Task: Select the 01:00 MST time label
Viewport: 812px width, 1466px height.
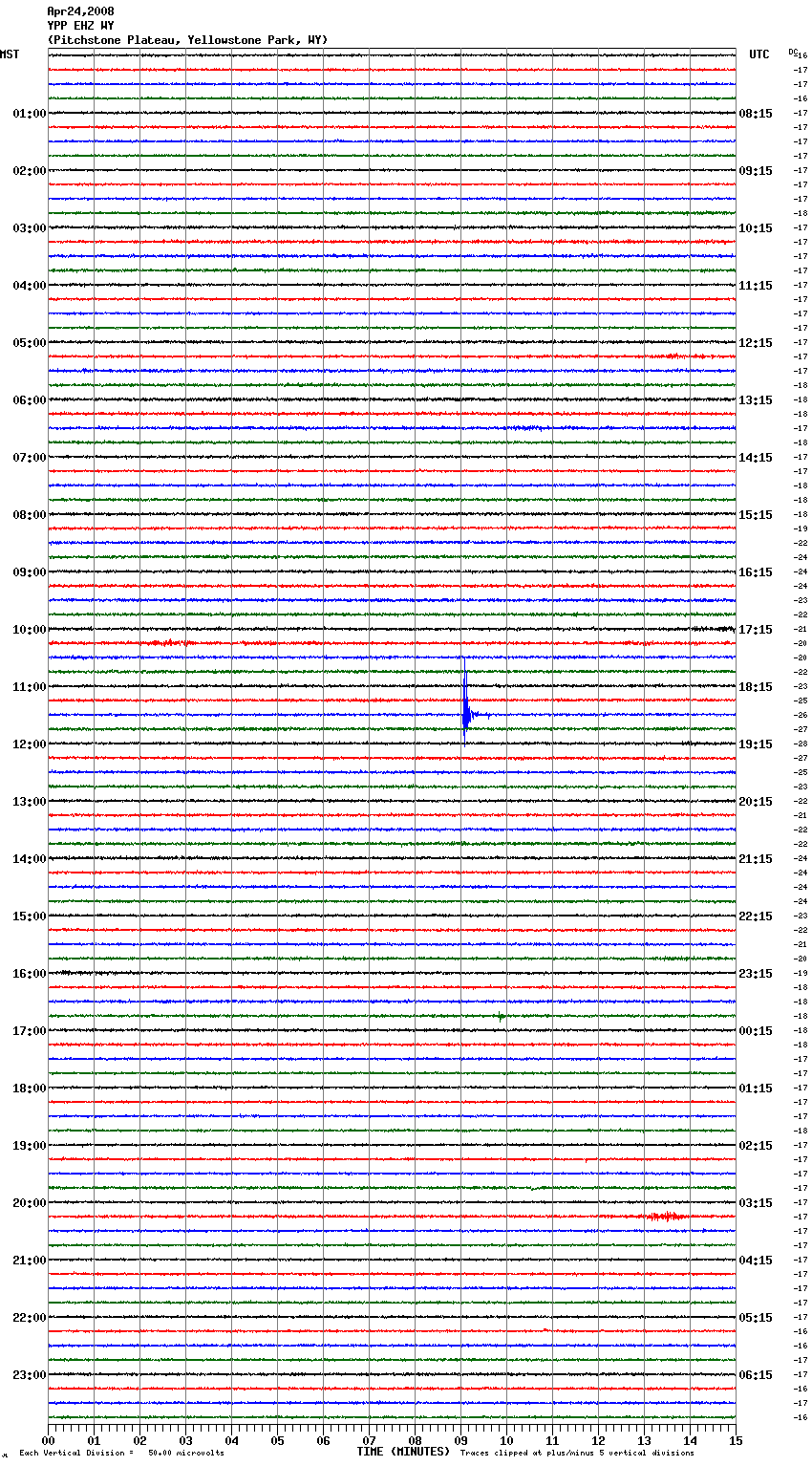Action: 30,114
